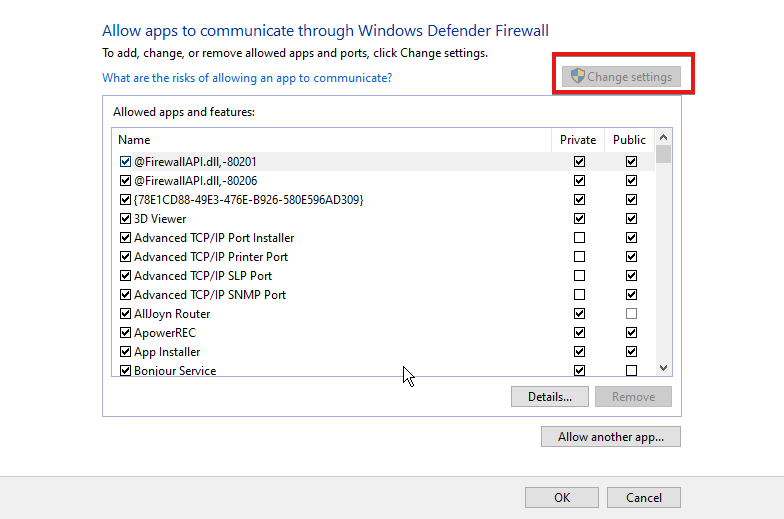Image resolution: width=784 pixels, height=519 pixels.
Task: Click the Name column header
Action: point(332,140)
